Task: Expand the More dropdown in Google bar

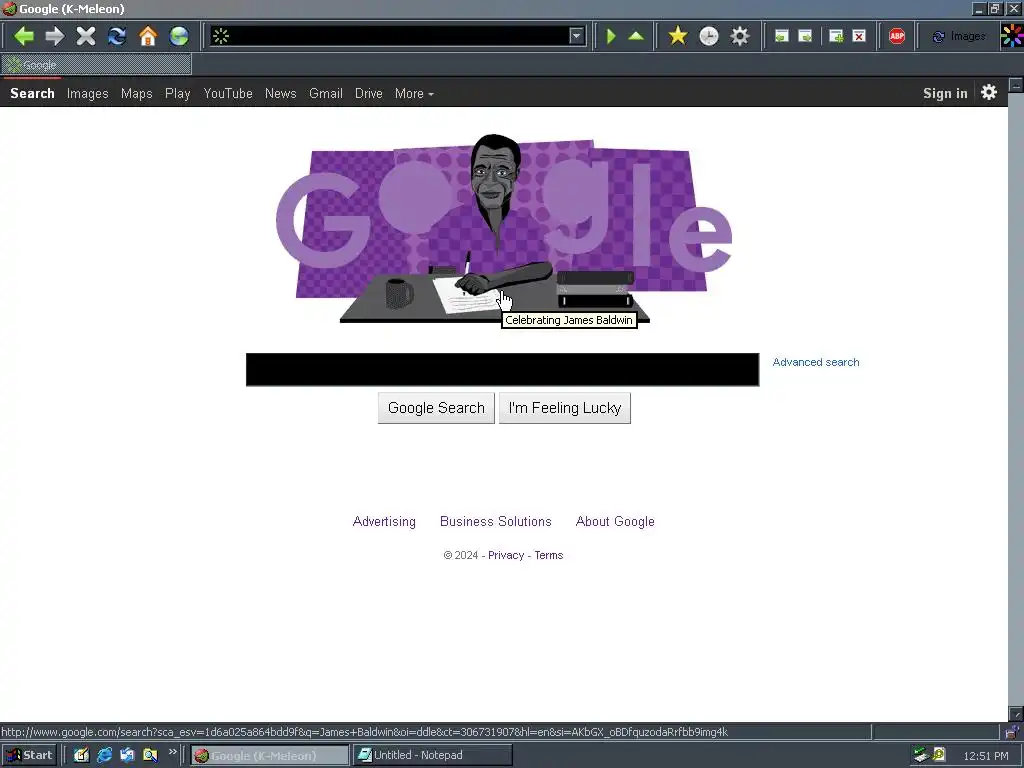Action: pyautogui.click(x=414, y=93)
